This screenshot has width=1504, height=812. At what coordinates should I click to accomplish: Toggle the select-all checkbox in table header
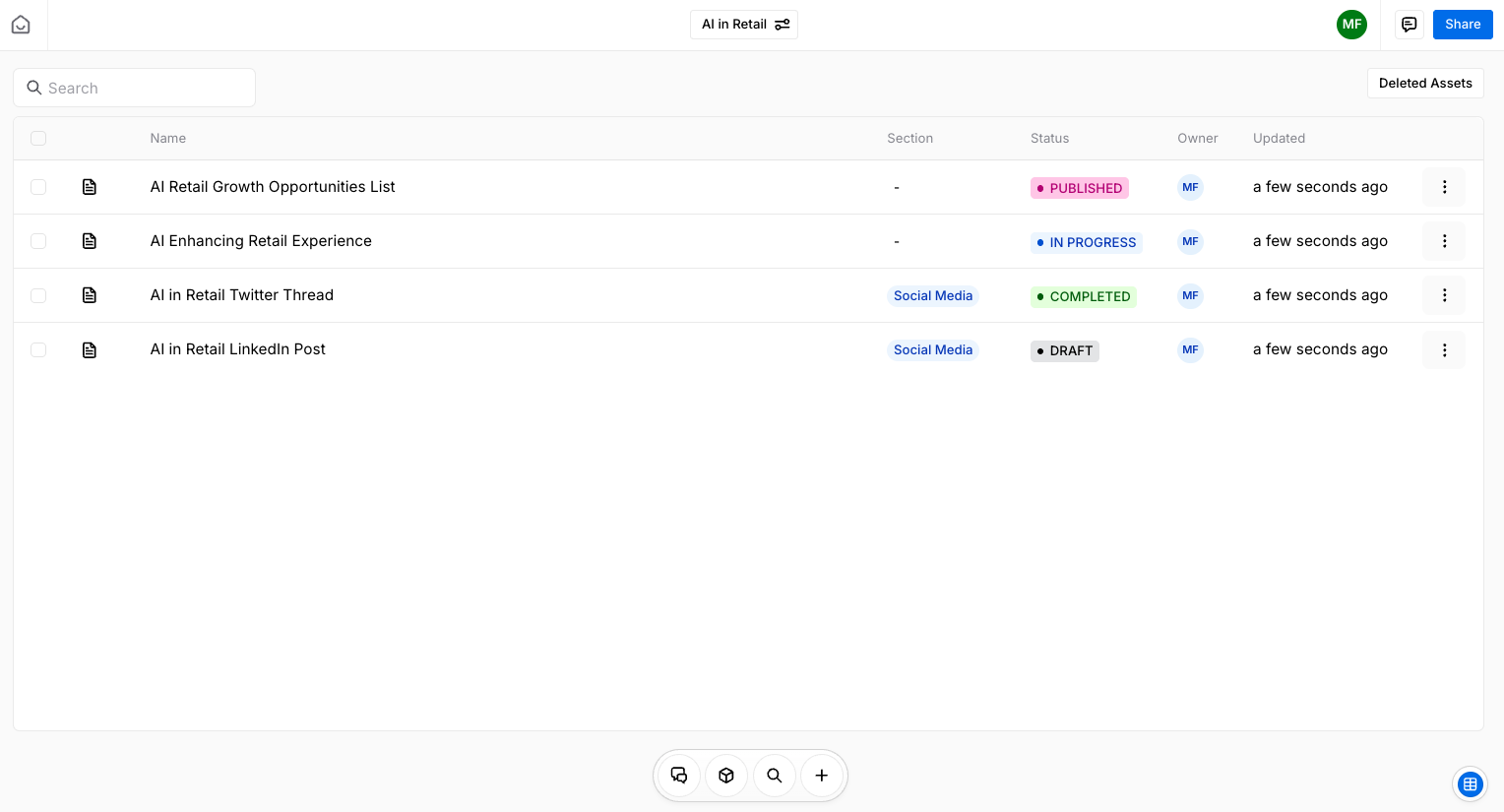tap(38, 139)
